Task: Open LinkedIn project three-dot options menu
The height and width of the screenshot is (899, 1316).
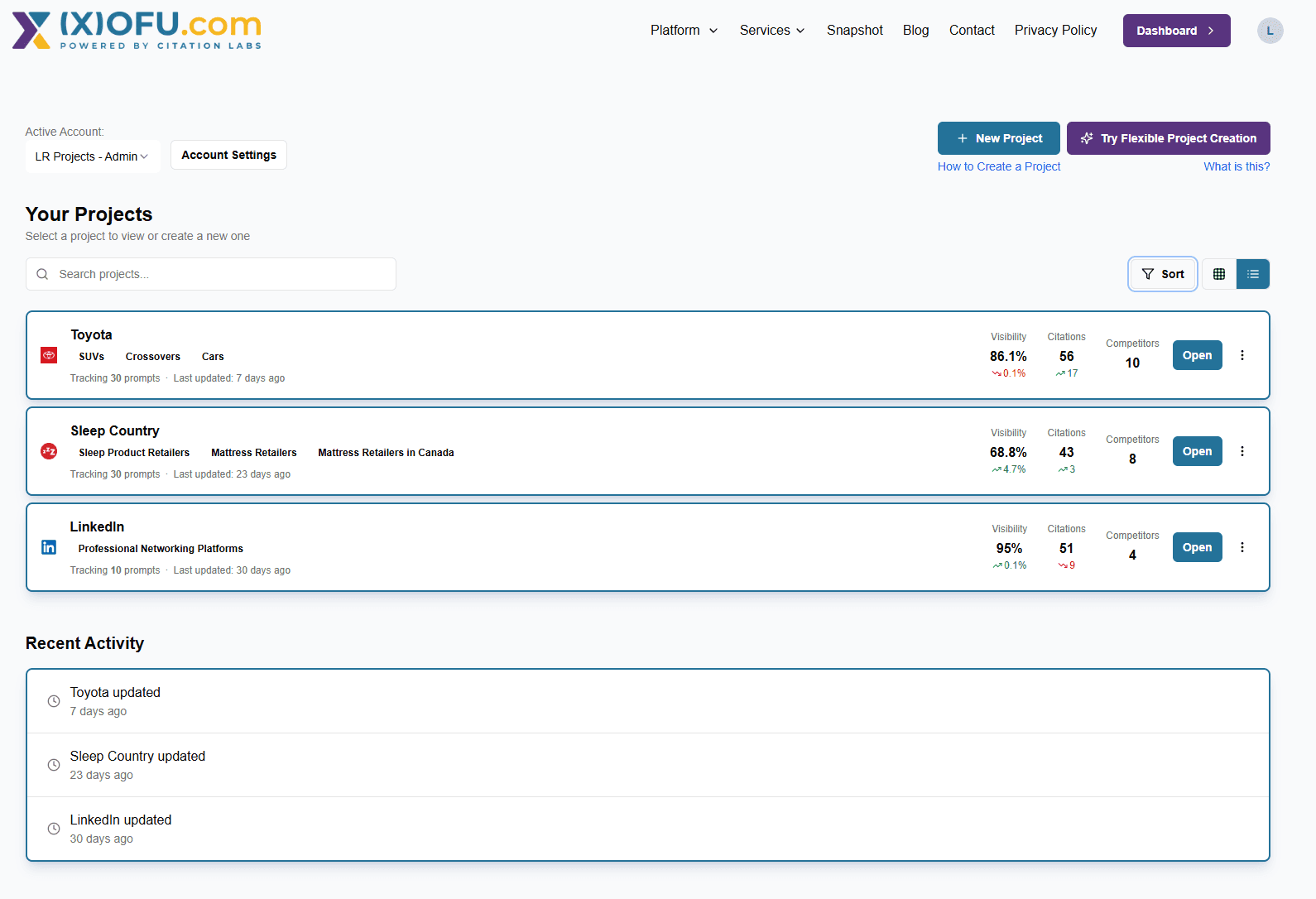Action: (1242, 547)
